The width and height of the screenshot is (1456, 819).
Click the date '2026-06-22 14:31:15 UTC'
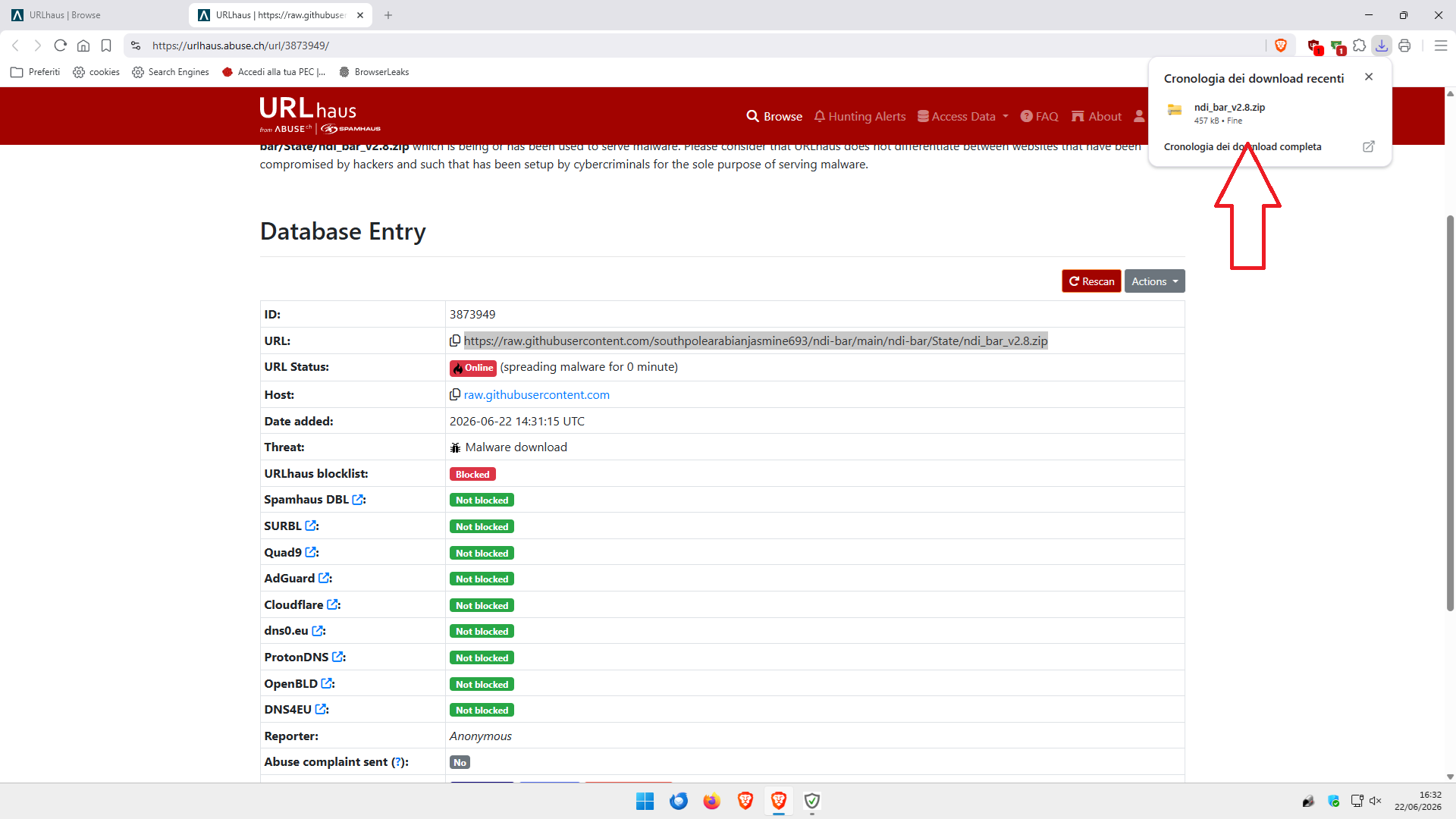(517, 421)
